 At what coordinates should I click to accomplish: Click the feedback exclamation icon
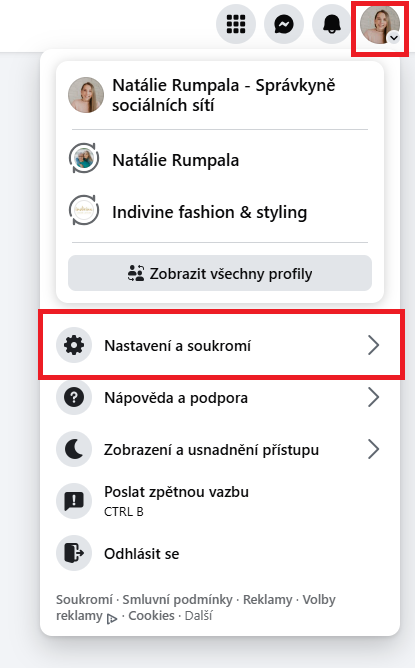pyautogui.click(x=74, y=501)
